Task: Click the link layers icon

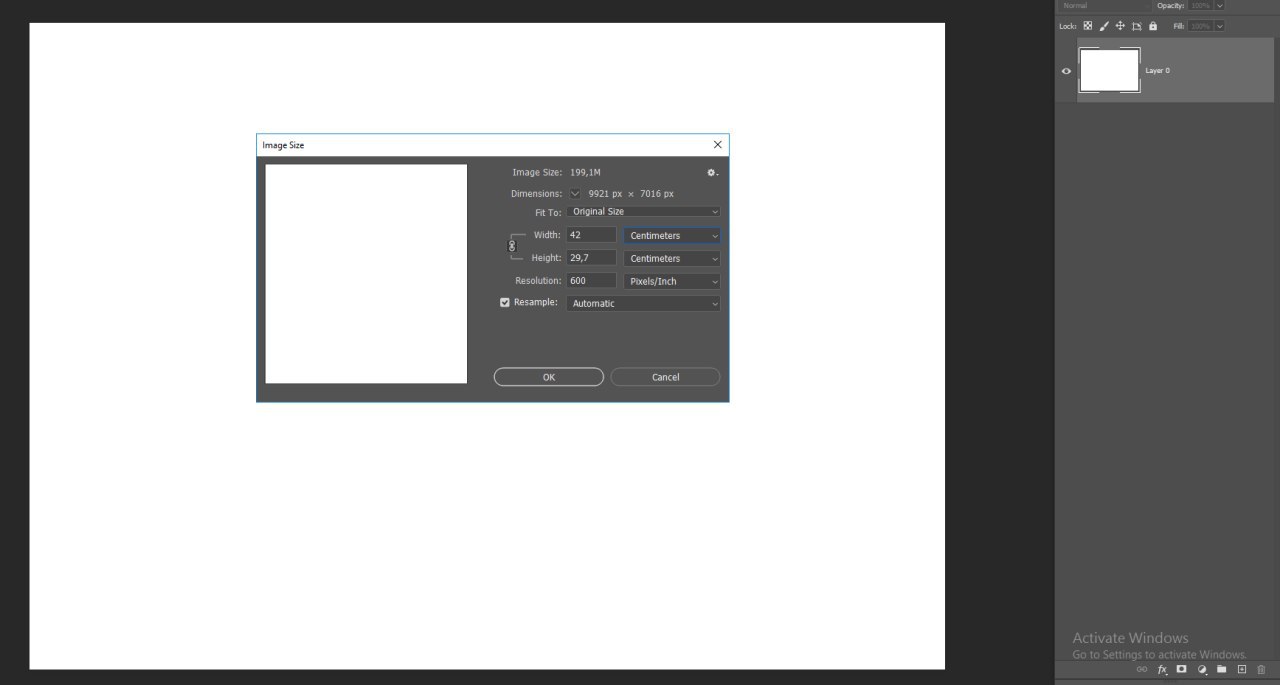Action: tap(1141, 669)
